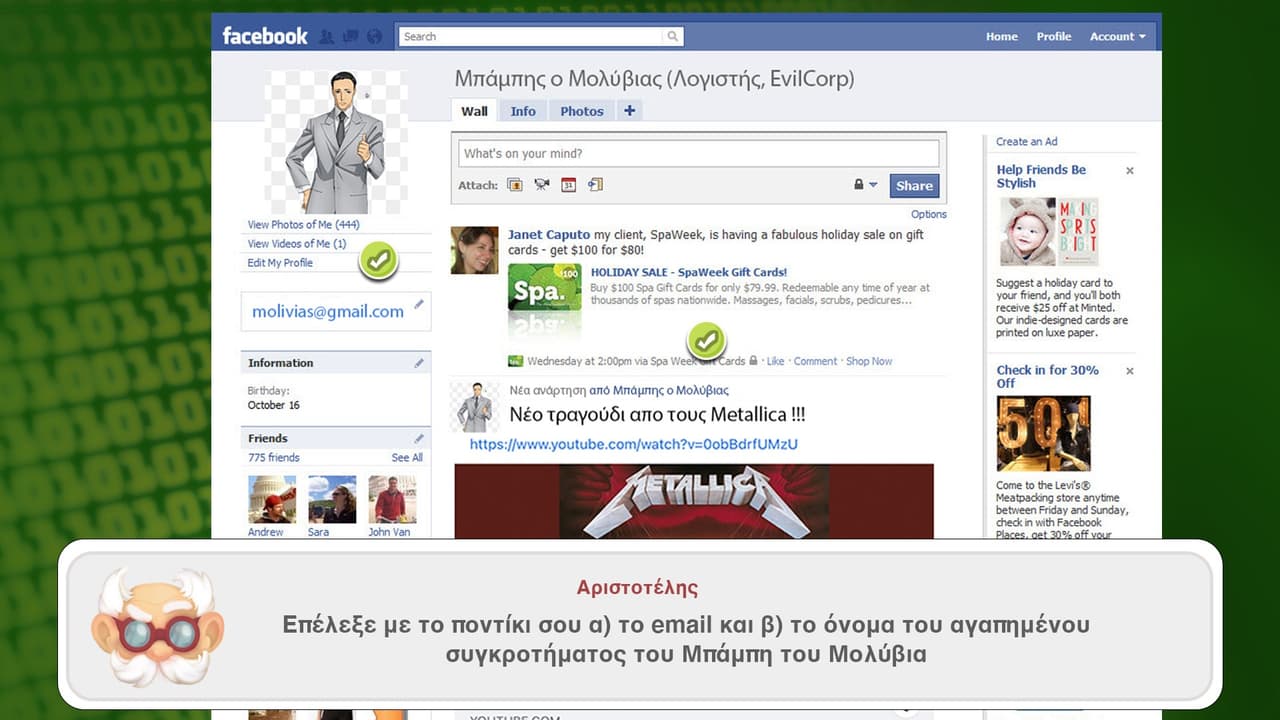This screenshot has height=720, width=1280.
Task: Click the Aristotle professor avatar
Action: coord(157,627)
